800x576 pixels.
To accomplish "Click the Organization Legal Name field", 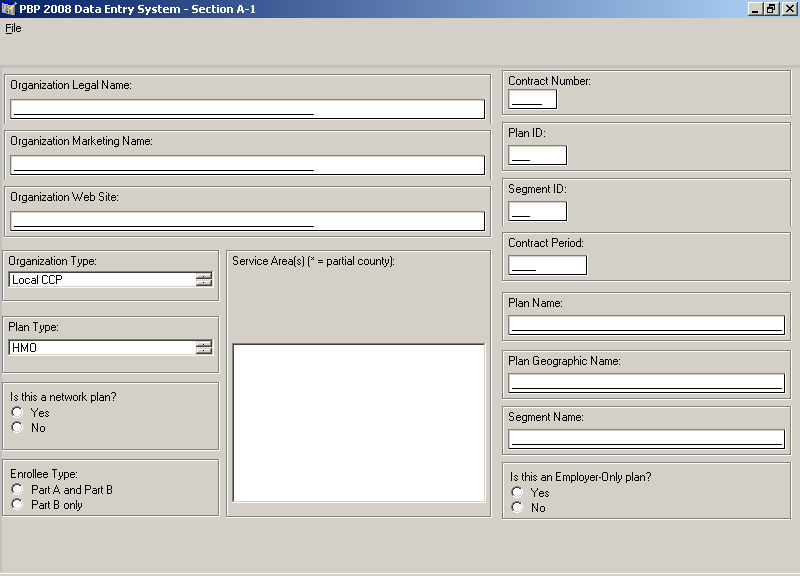I will (247, 109).
